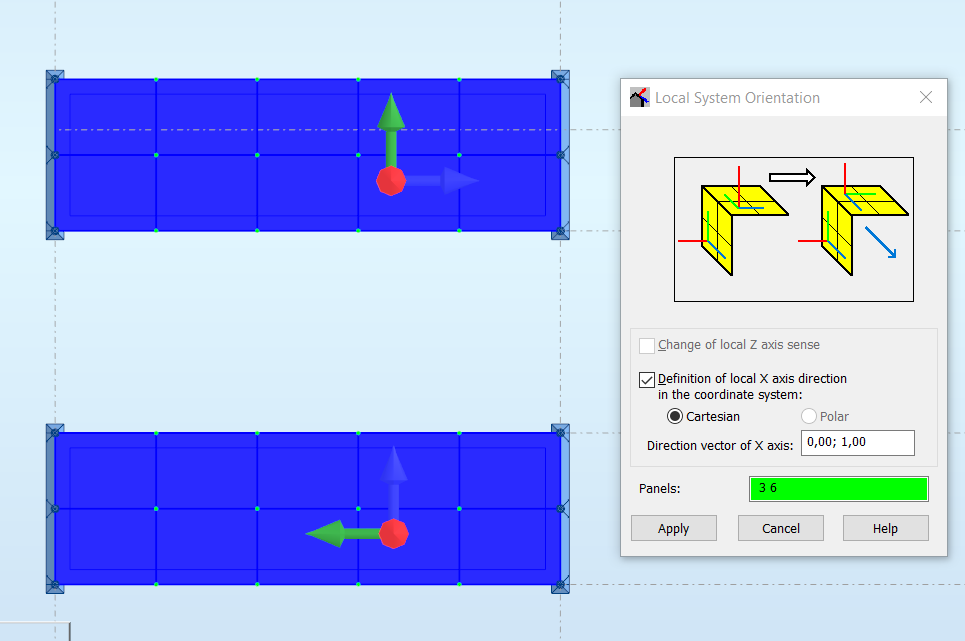Click the blue upward axis arrow on lower panel
The image size is (965, 641).
pos(394,482)
